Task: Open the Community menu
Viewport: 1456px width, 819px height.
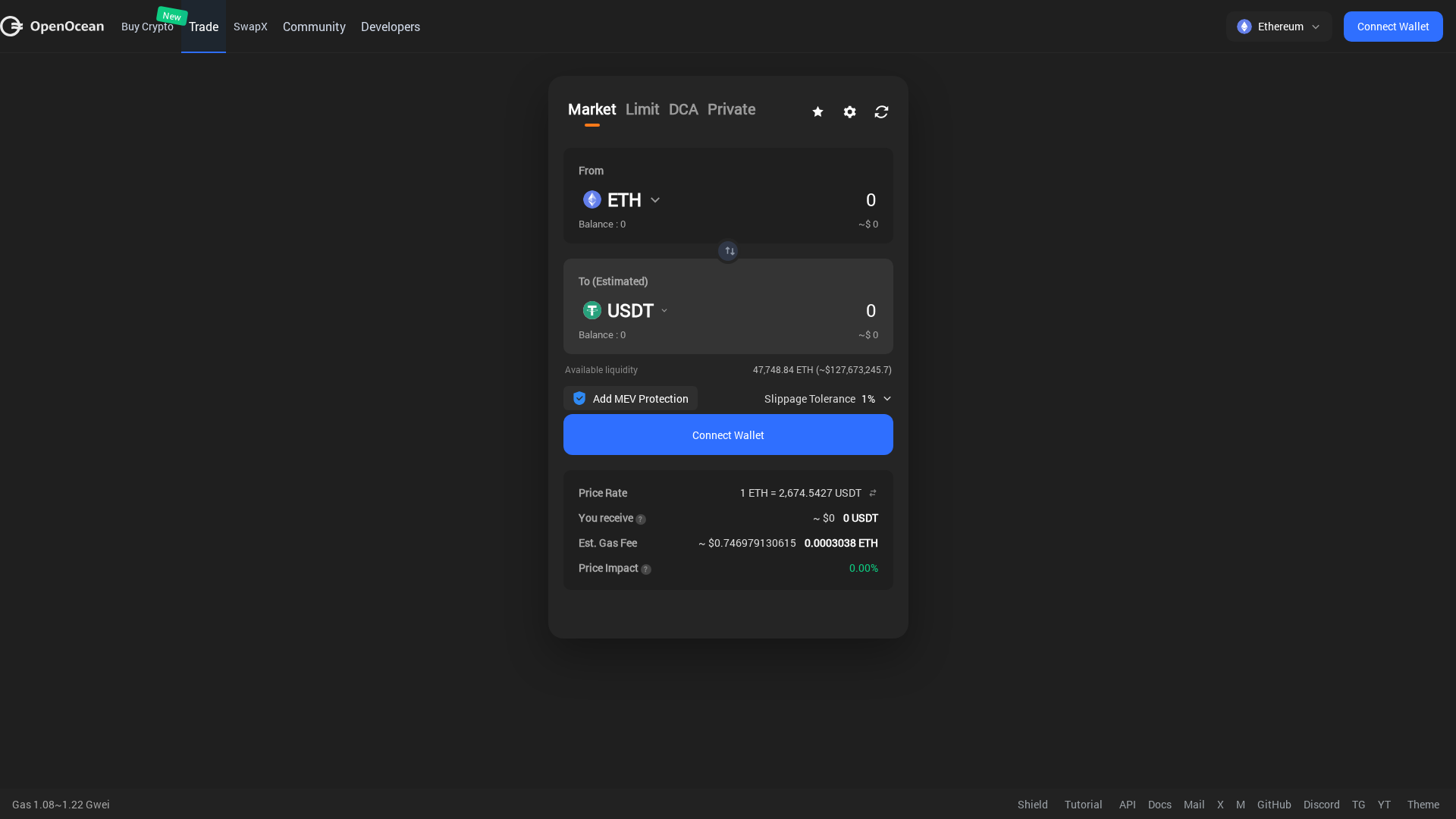Action: [x=314, y=27]
